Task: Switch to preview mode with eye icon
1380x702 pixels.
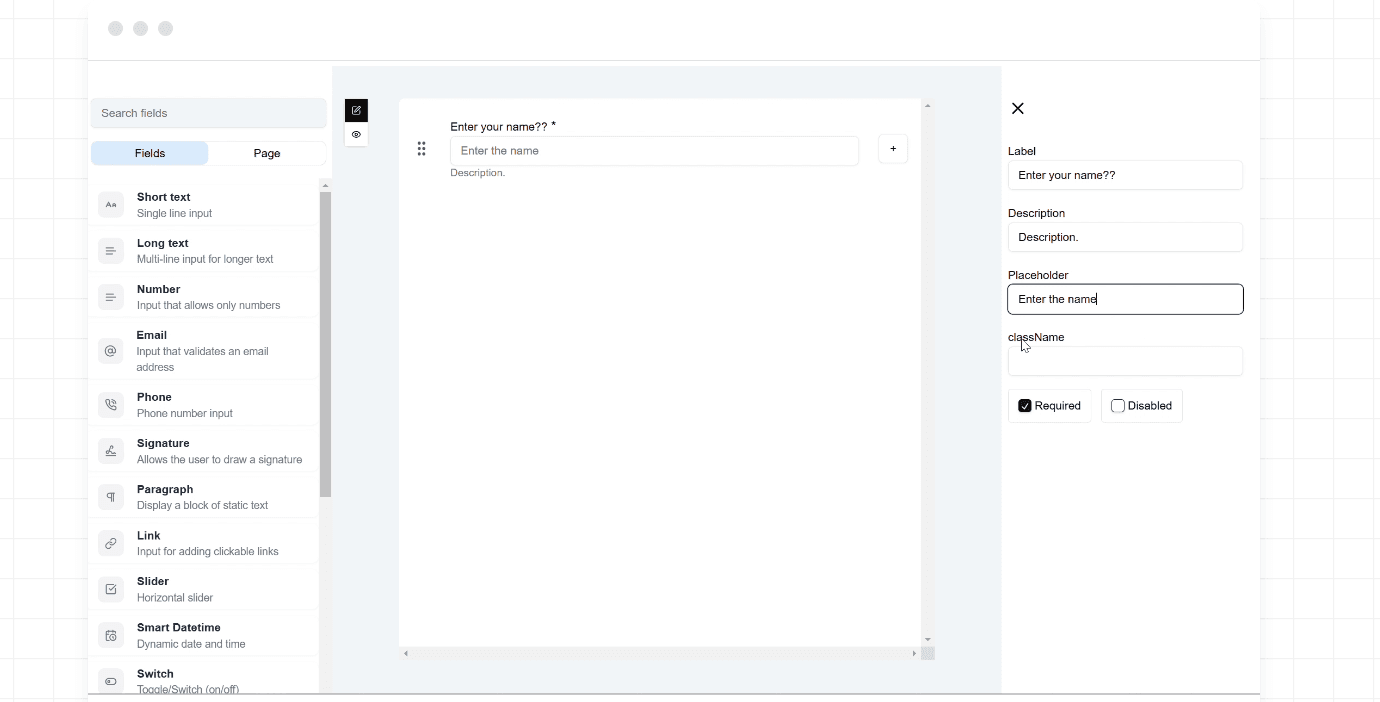Action: click(x=356, y=135)
